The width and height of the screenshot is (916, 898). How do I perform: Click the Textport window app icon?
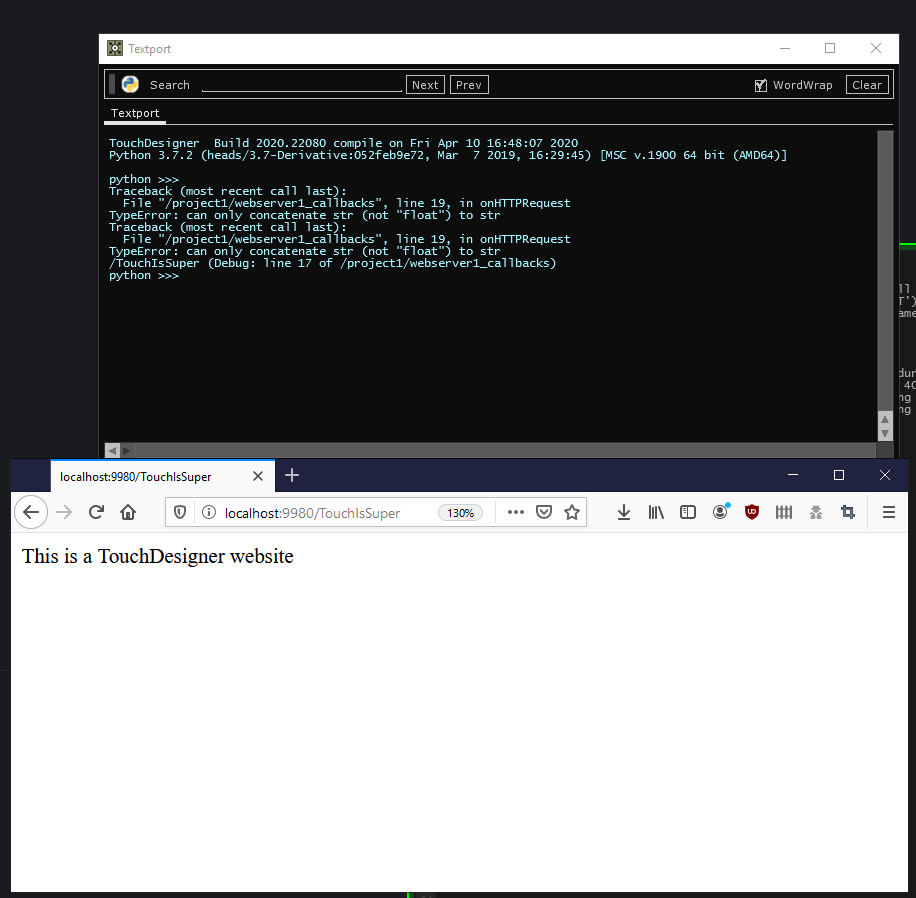[x=114, y=48]
